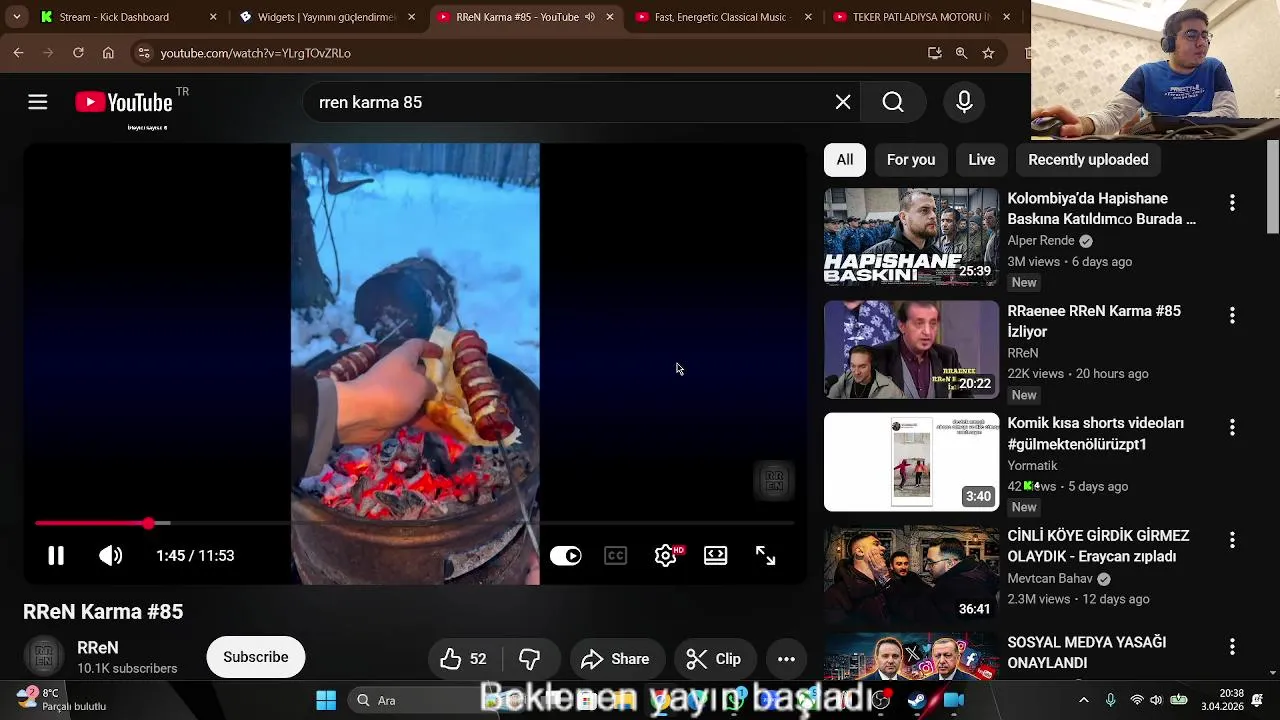The width and height of the screenshot is (1280, 720).
Task: Open the weather widget in taskbar
Action: click(x=62, y=700)
